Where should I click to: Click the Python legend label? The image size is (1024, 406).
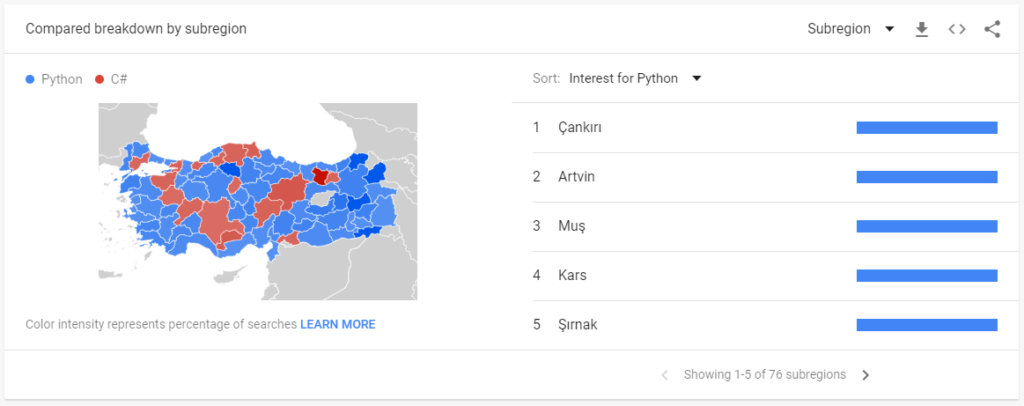click(62, 80)
